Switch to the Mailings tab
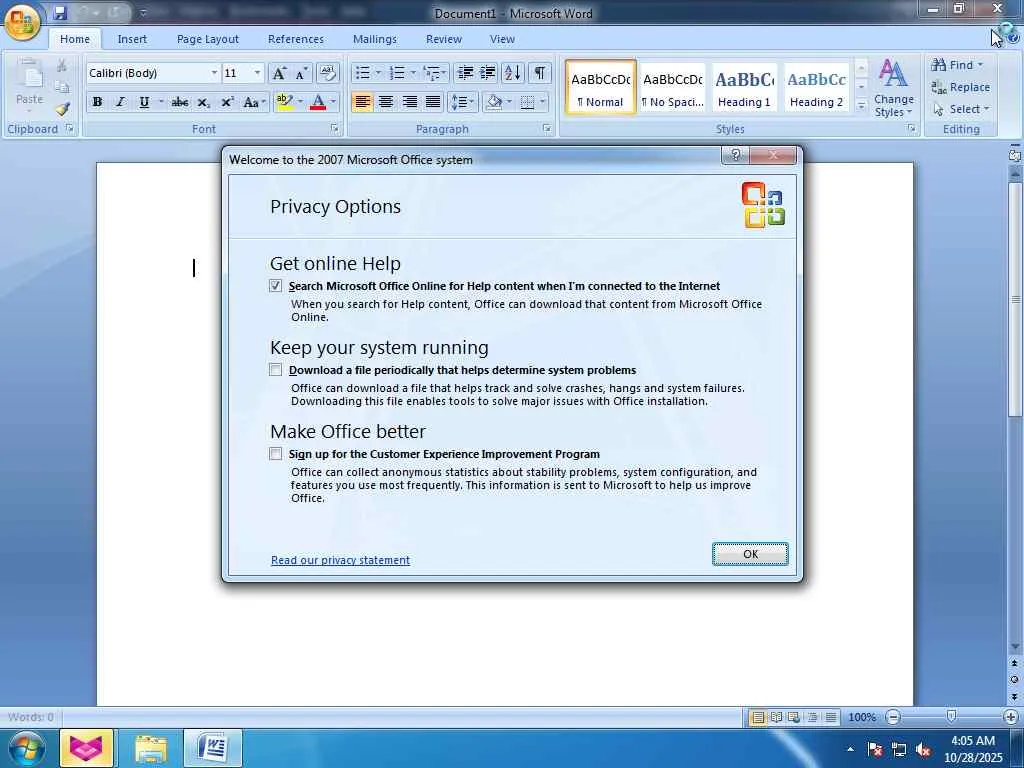 tap(375, 39)
